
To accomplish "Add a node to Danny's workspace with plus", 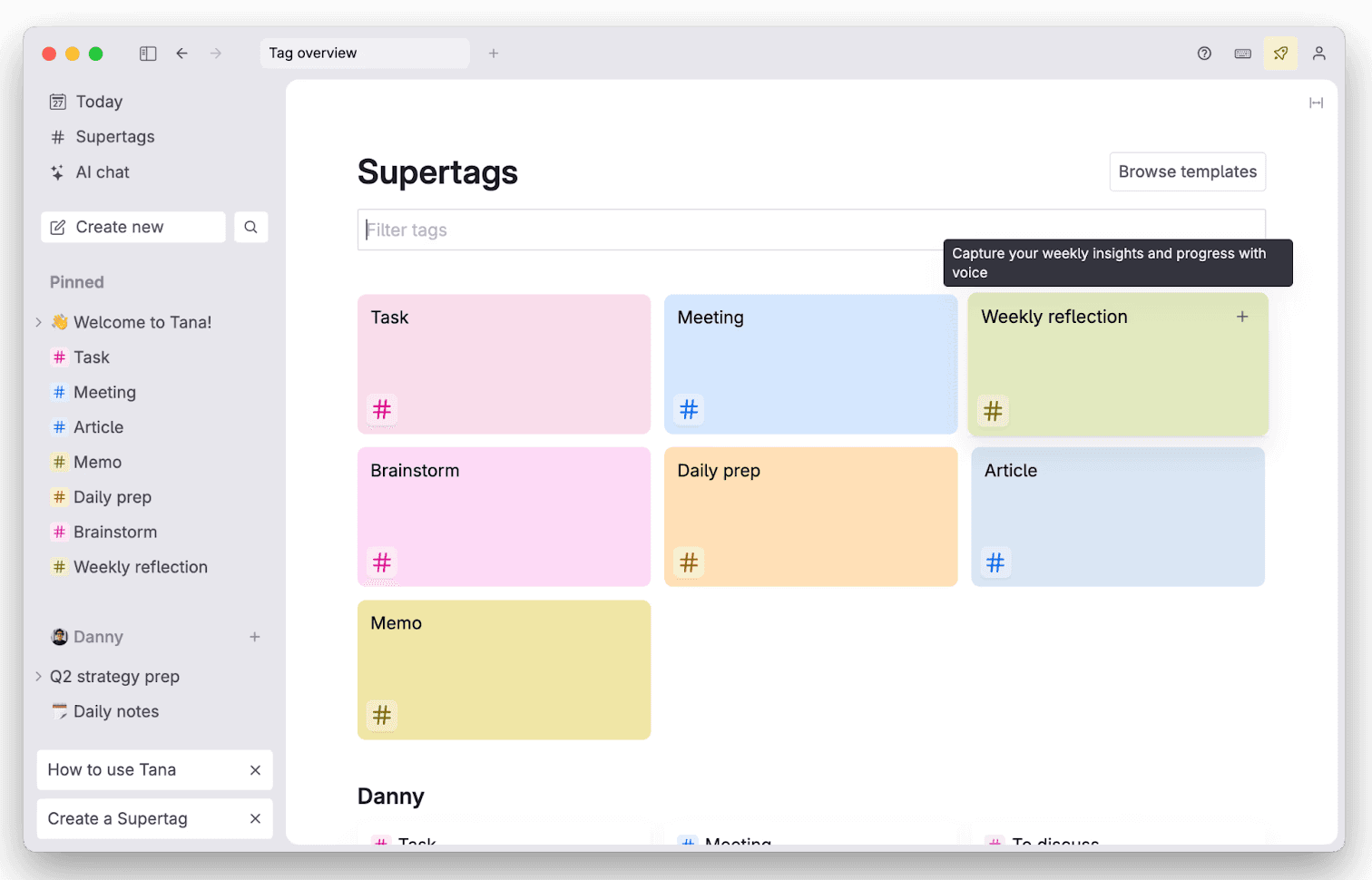I will pos(255,637).
